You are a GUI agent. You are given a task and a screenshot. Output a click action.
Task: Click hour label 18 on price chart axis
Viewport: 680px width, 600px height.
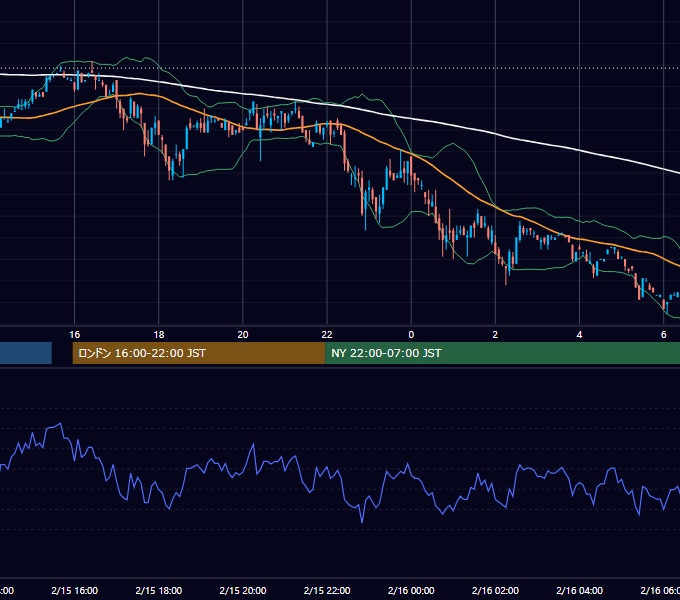159,334
